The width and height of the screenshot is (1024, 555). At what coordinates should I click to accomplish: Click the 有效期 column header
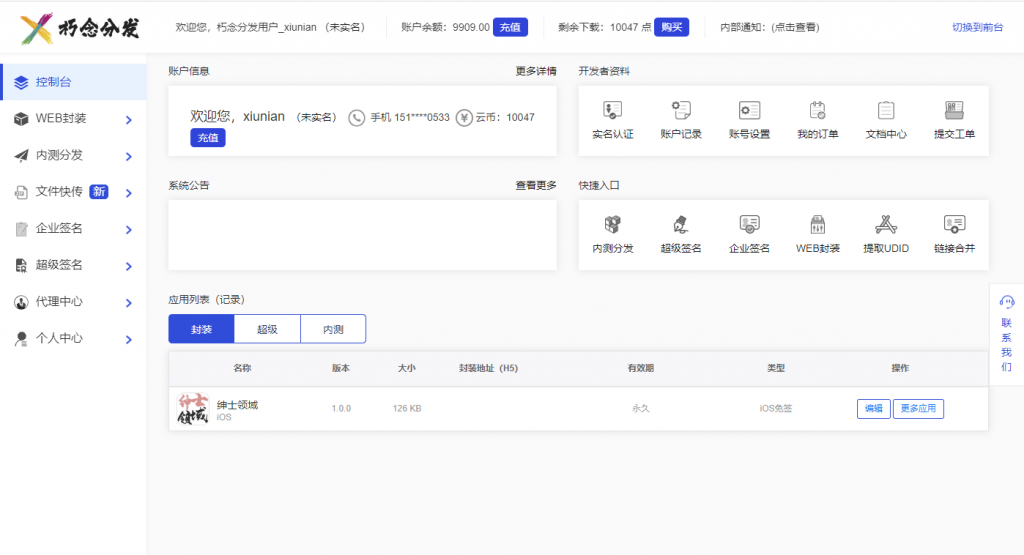tap(640, 368)
